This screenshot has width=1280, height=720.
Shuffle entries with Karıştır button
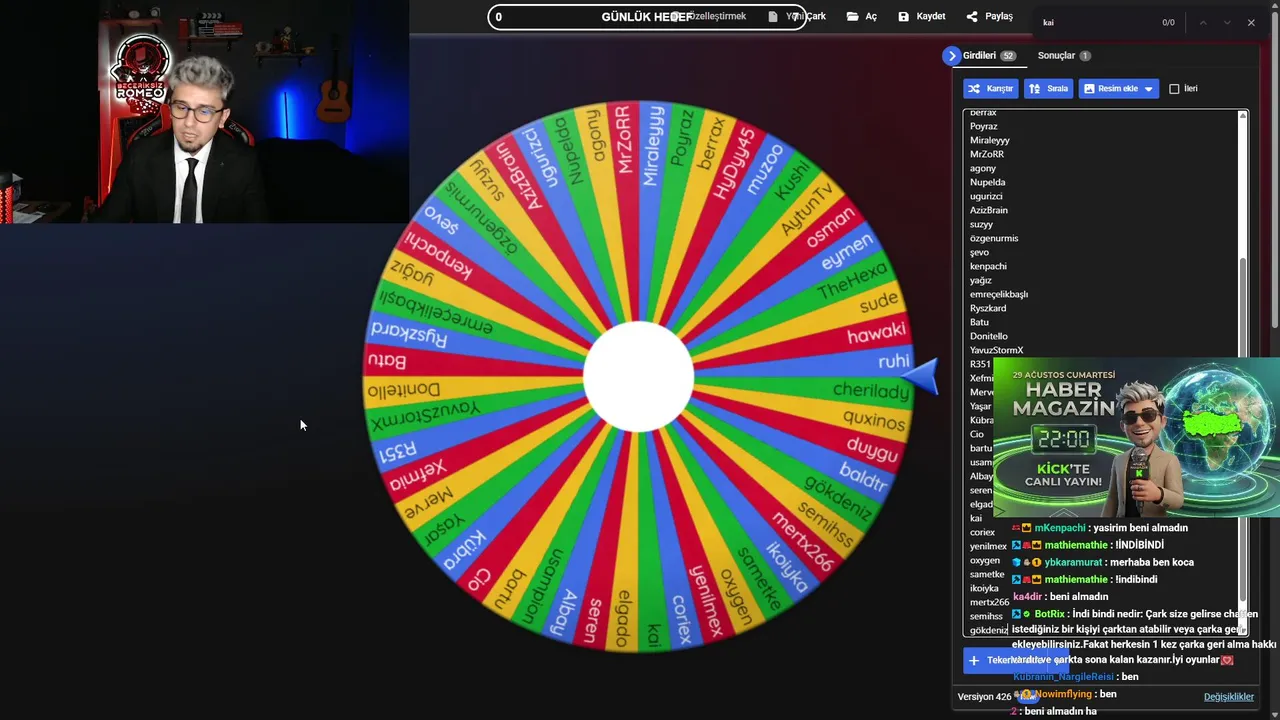click(x=991, y=89)
